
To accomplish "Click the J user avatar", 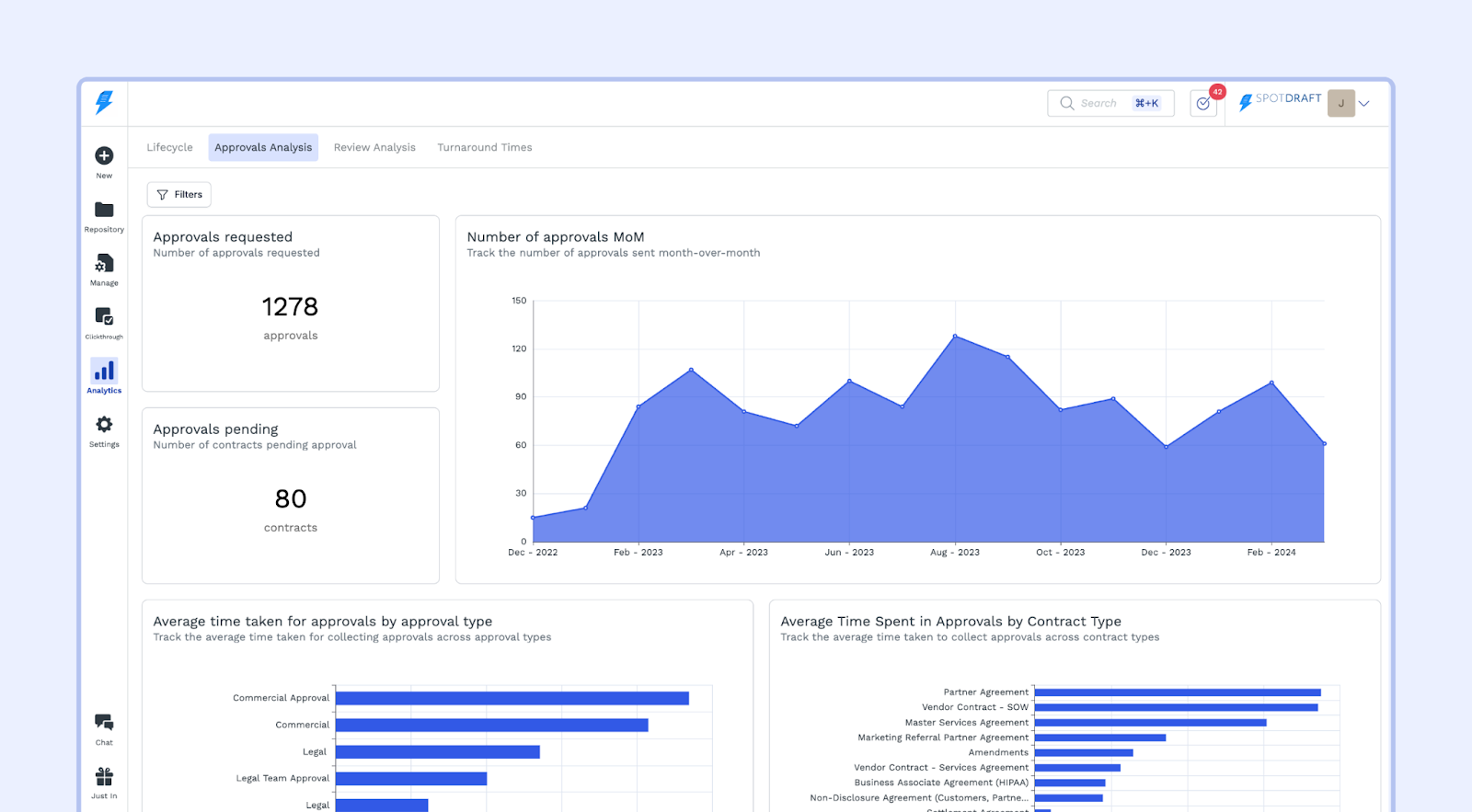I will point(1340,103).
